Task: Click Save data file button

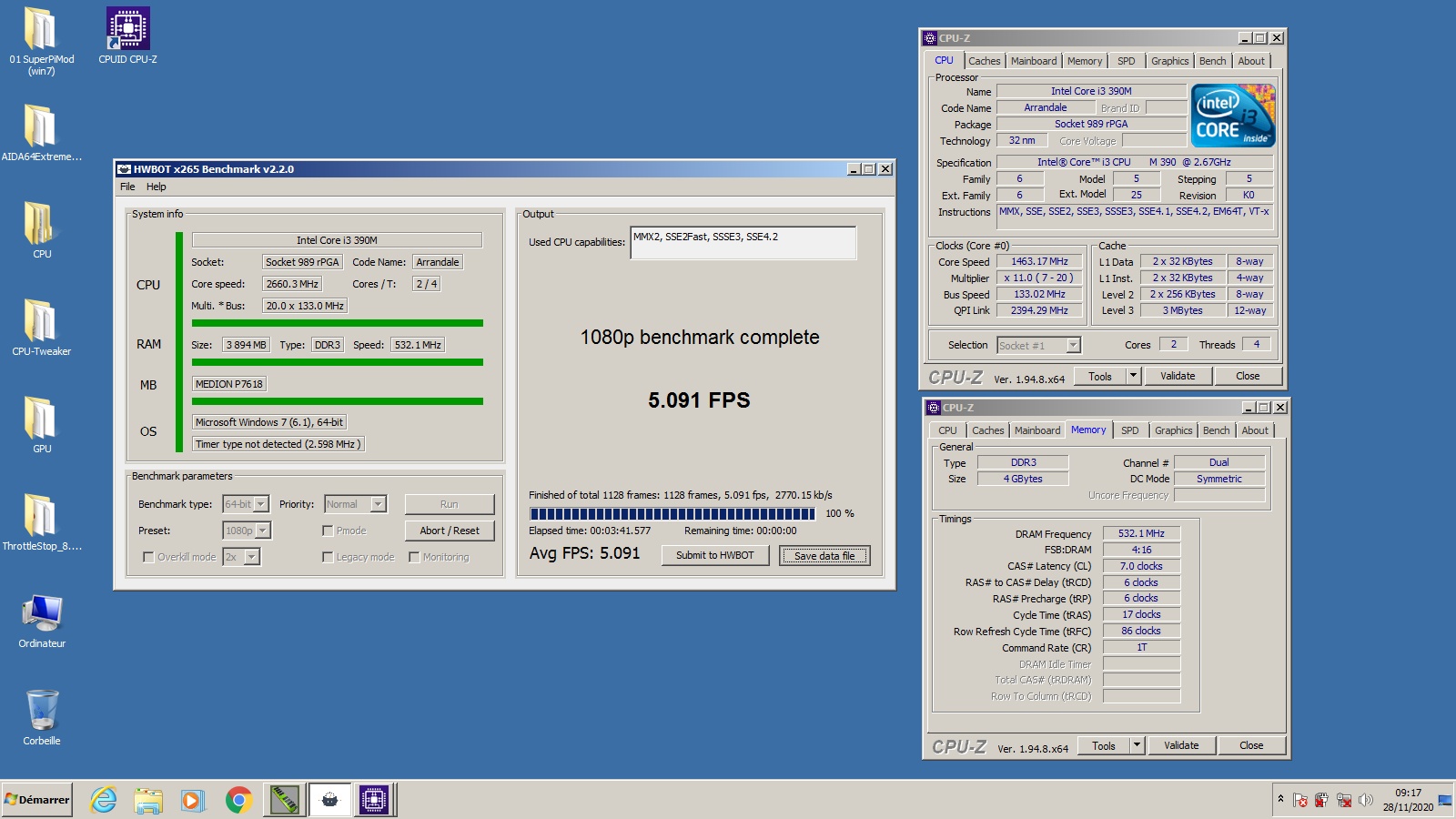Action: [824, 555]
